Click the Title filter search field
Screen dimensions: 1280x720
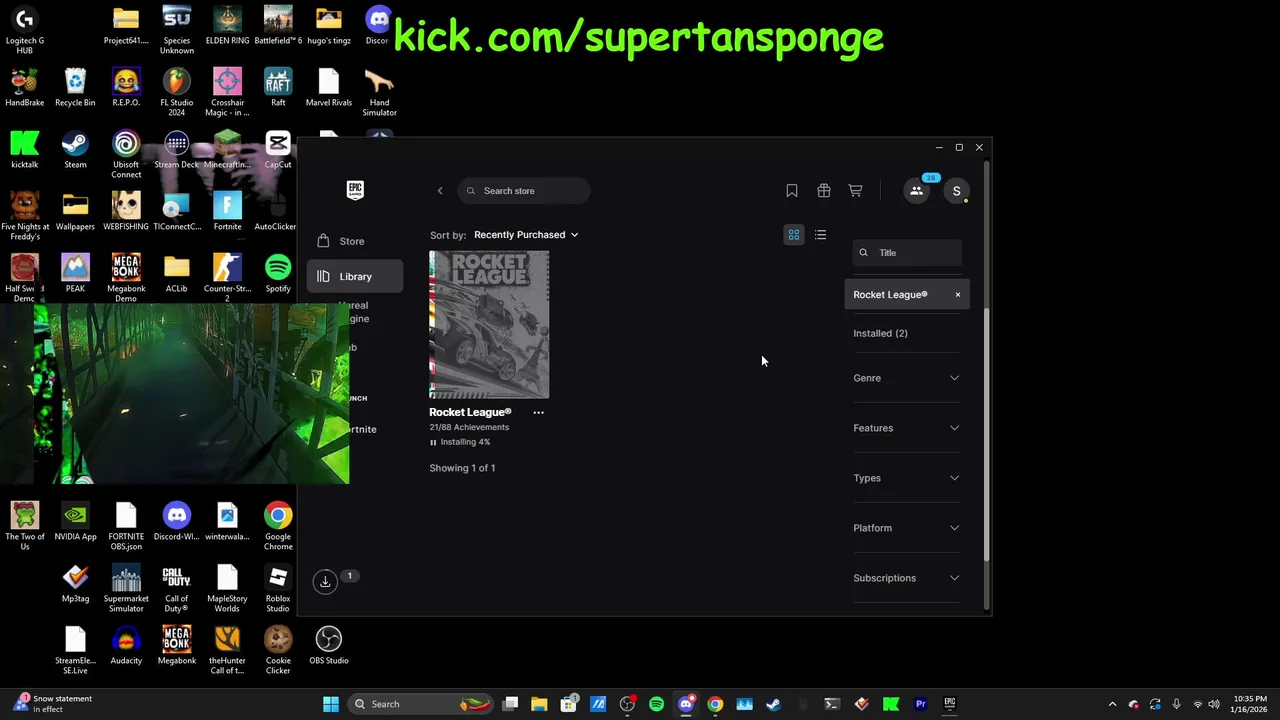click(907, 253)
